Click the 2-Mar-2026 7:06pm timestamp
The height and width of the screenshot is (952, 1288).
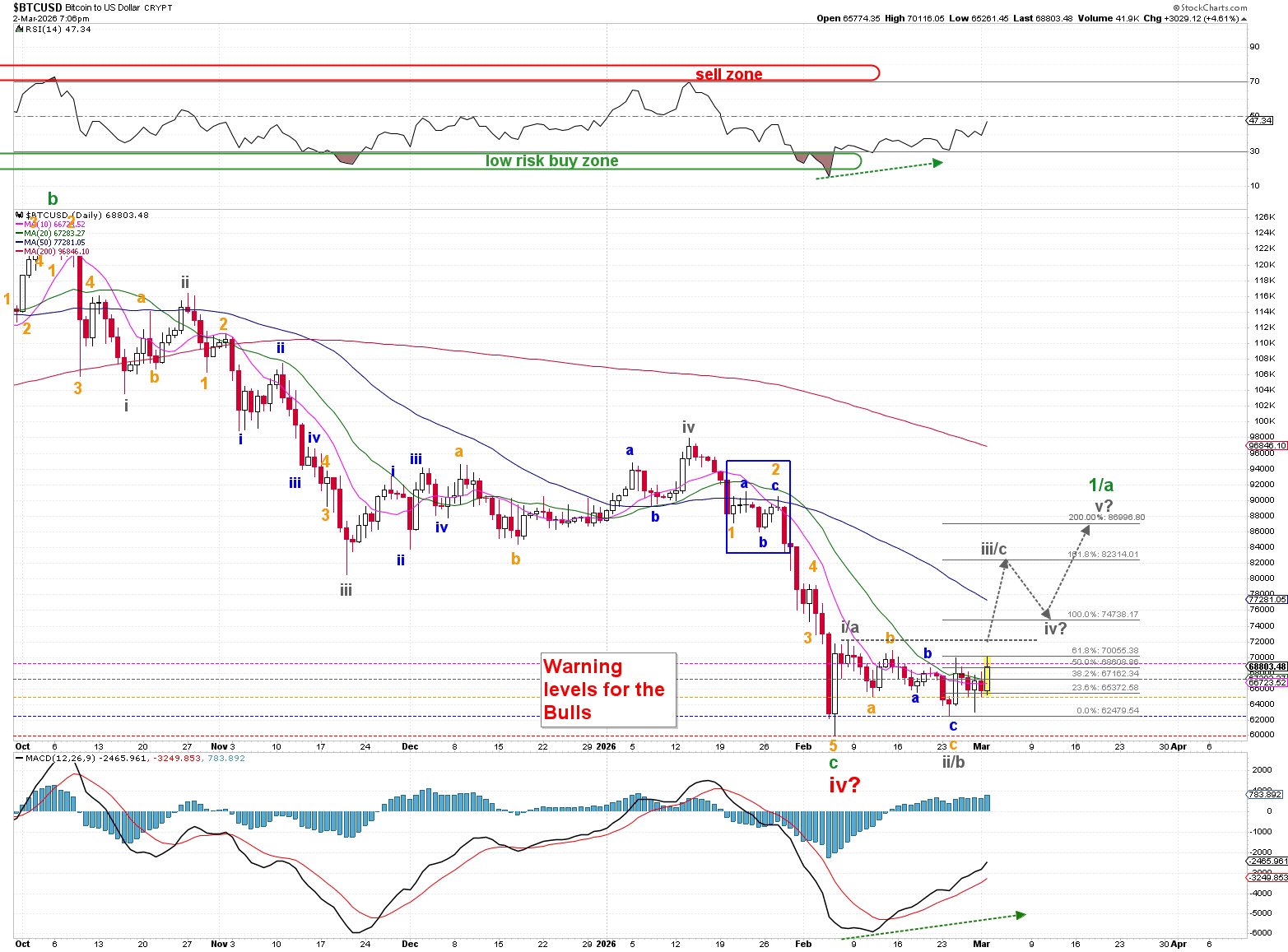click(x=52, y=18)
